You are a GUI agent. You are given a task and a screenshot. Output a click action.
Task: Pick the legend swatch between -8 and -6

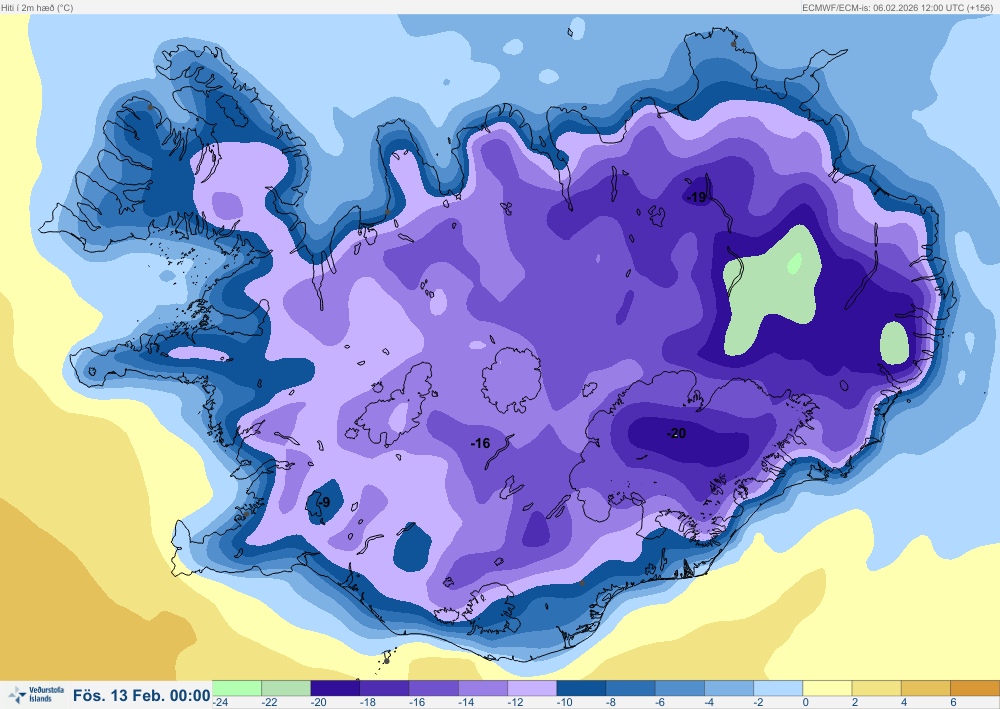coord(631,688)
